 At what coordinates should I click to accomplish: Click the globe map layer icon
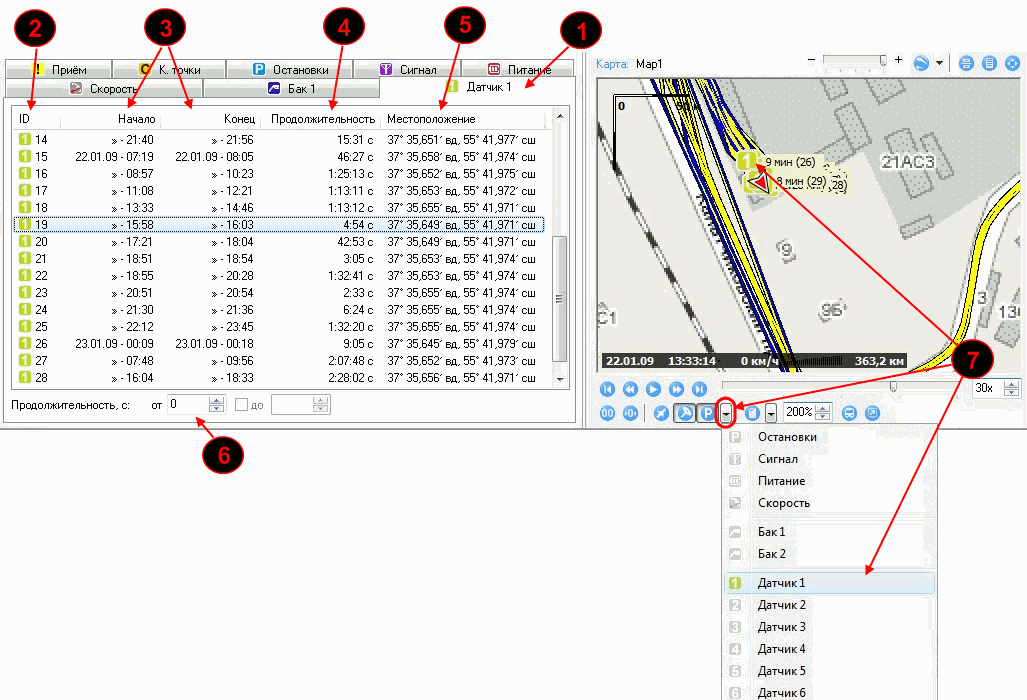click(x=920, y=63)
